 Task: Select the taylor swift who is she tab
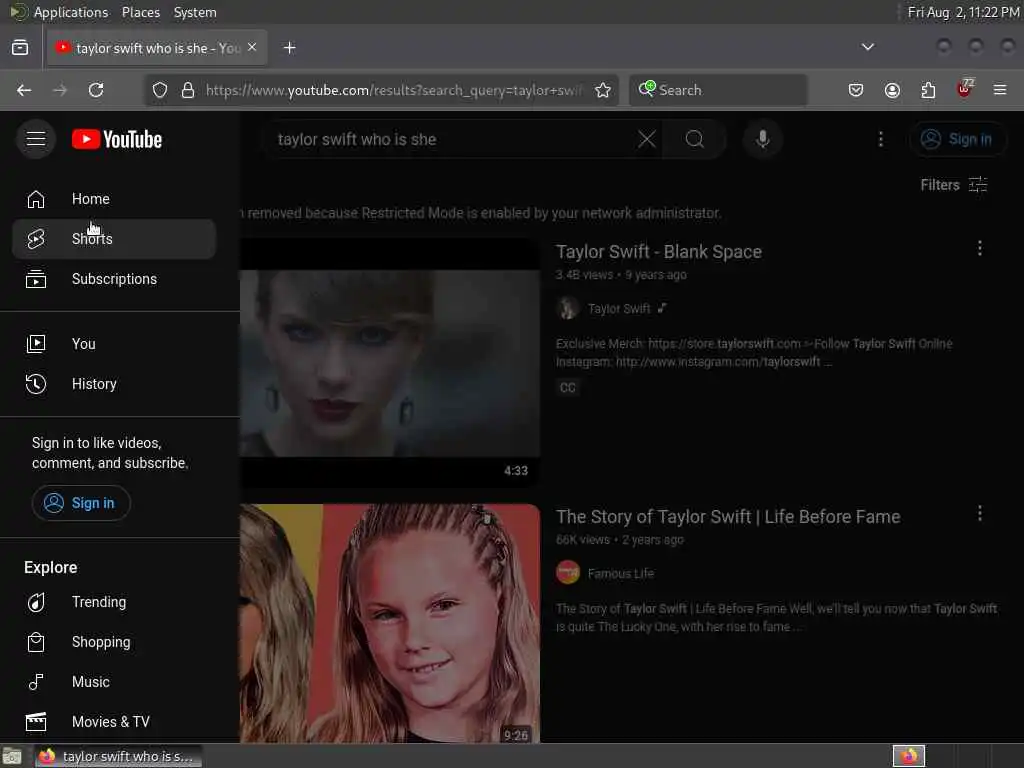[157, 48]
